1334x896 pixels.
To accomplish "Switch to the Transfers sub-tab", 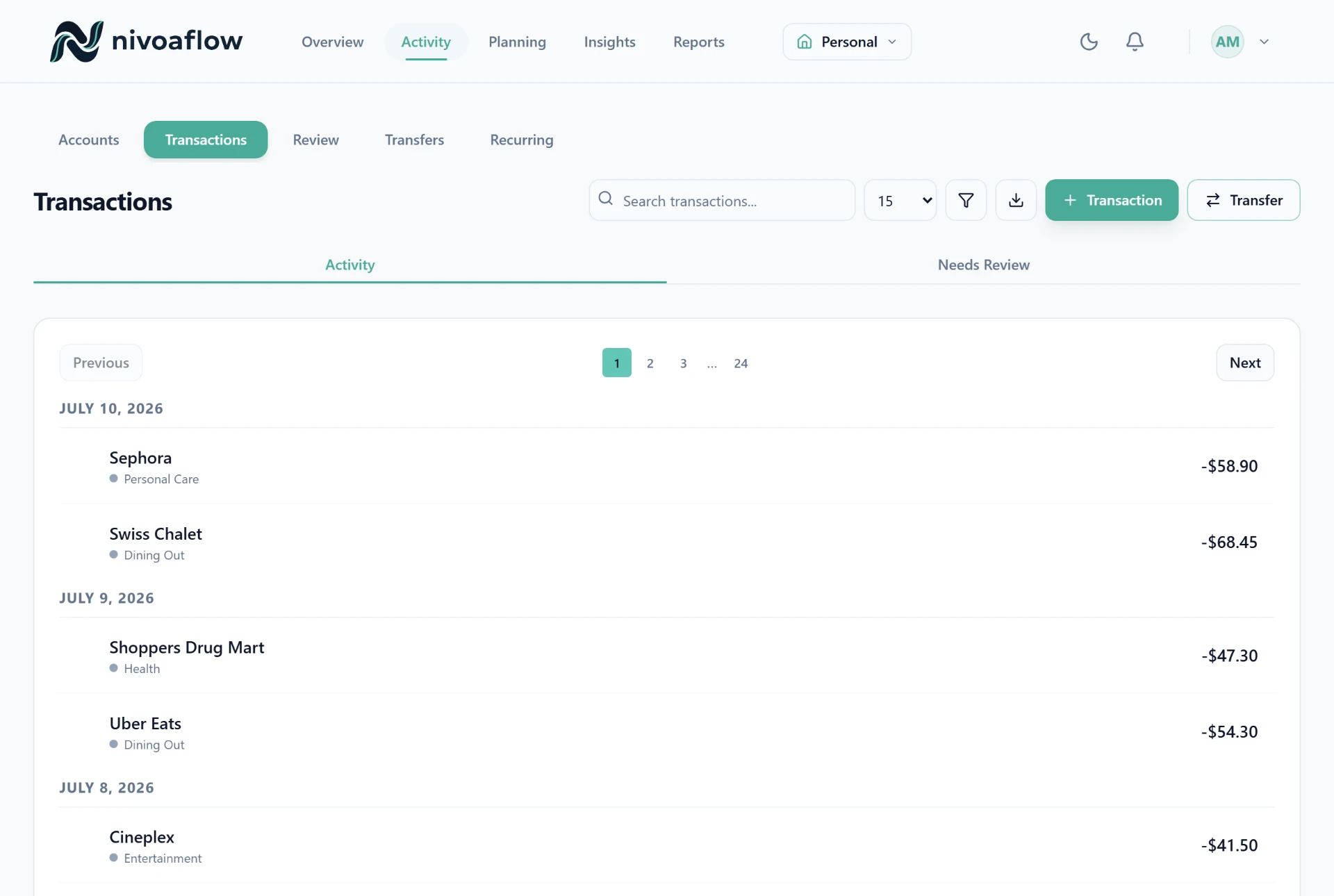I will [x=414, y=140].
